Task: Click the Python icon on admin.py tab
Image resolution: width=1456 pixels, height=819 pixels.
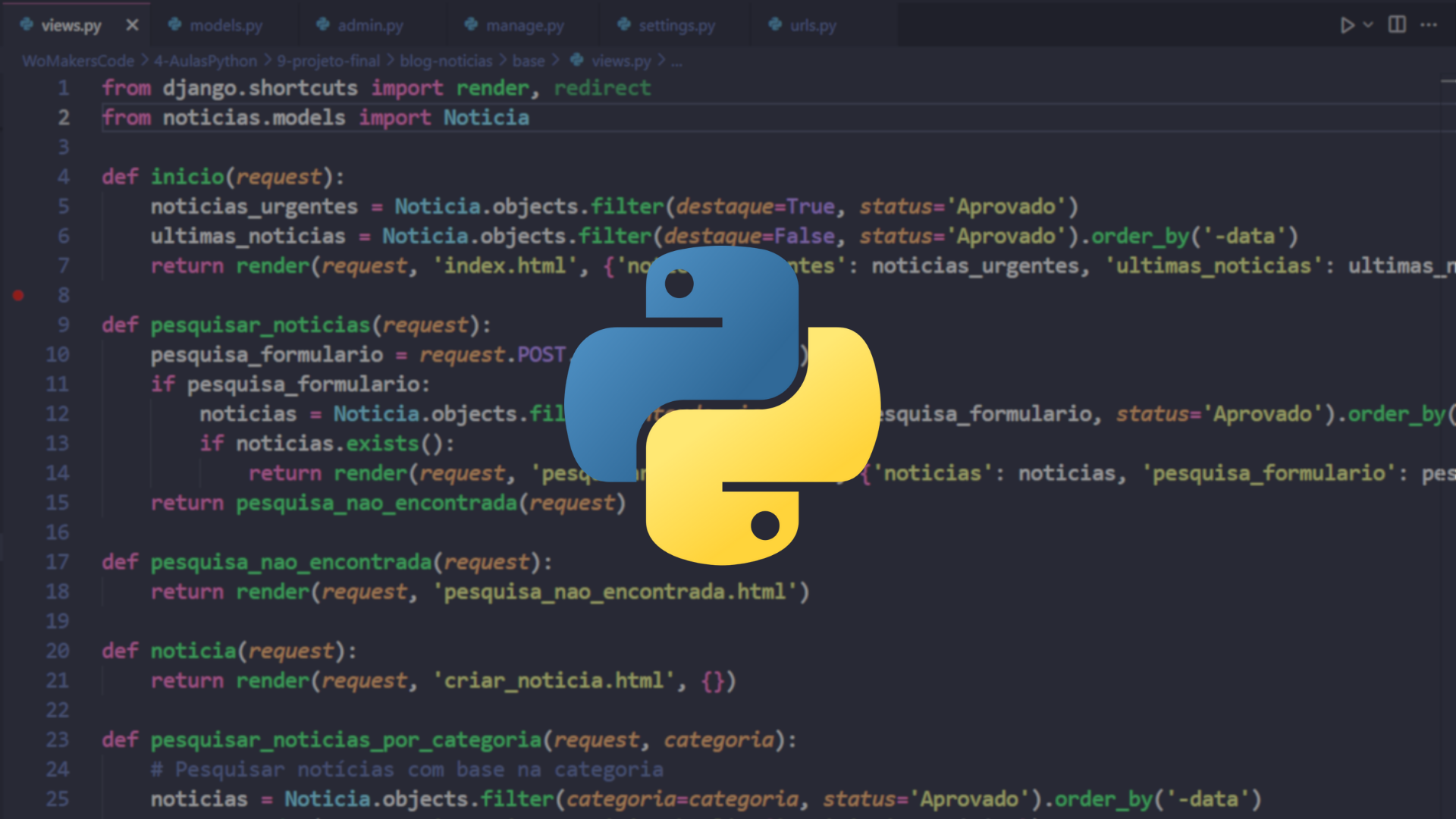Action: pos(323,24)
